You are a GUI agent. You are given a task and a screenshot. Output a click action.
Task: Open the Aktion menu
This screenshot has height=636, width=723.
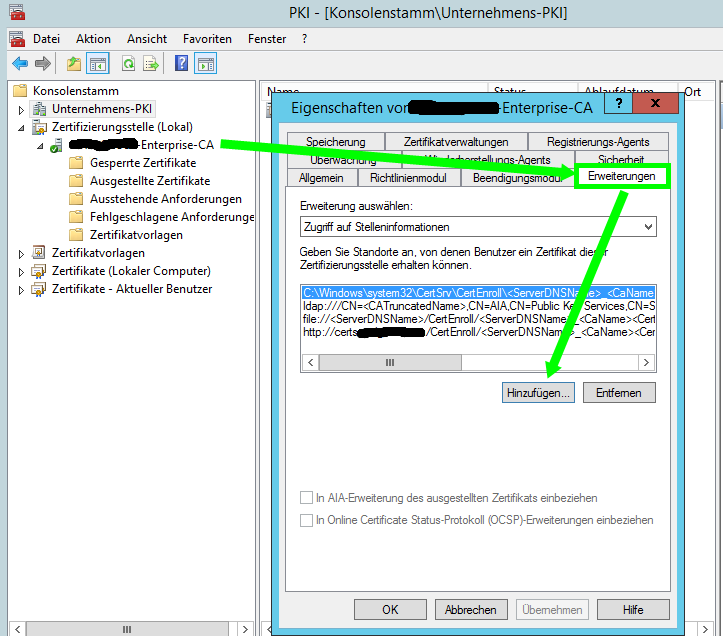[x=94, y=39]
